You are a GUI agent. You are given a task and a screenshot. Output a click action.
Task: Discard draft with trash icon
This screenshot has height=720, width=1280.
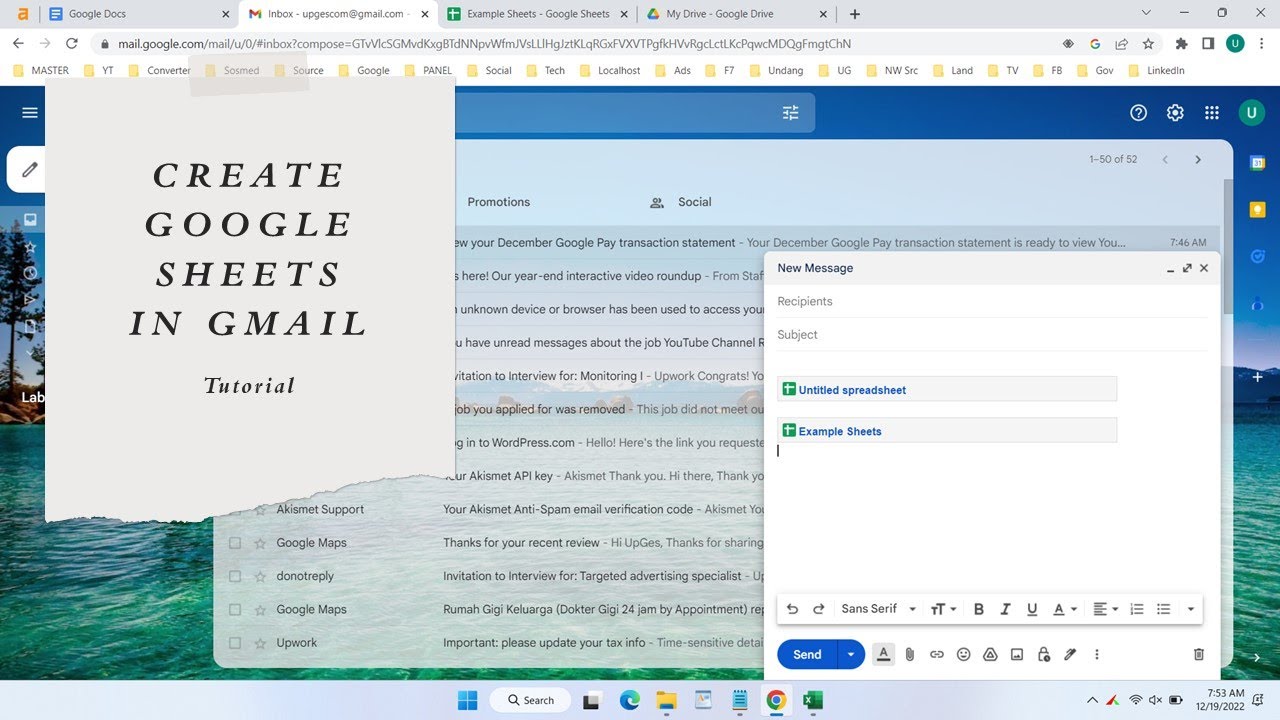[1199, 654]
